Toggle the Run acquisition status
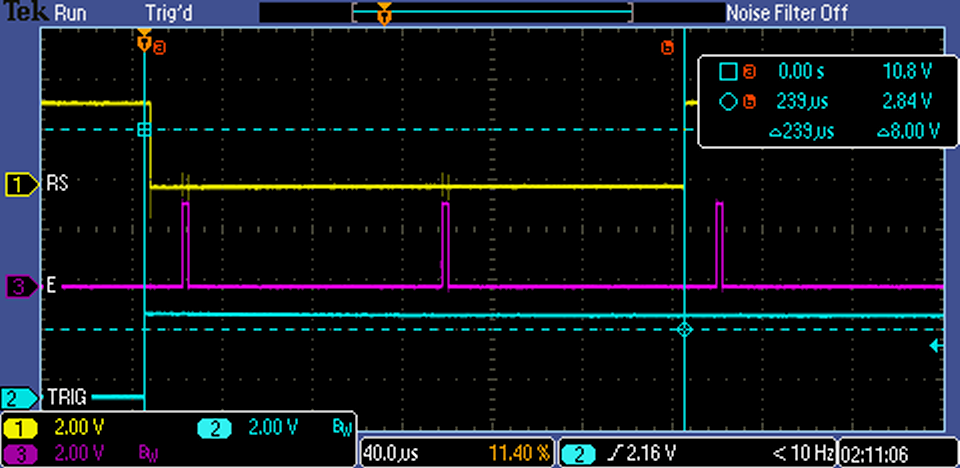The image size is (960, 468). 70,13
